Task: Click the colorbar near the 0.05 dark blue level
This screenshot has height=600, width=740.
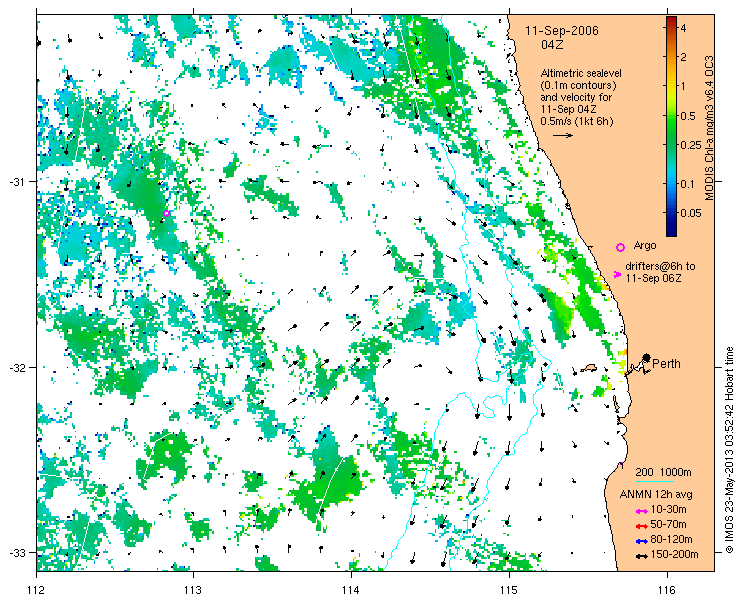Action: click(671, 213)
